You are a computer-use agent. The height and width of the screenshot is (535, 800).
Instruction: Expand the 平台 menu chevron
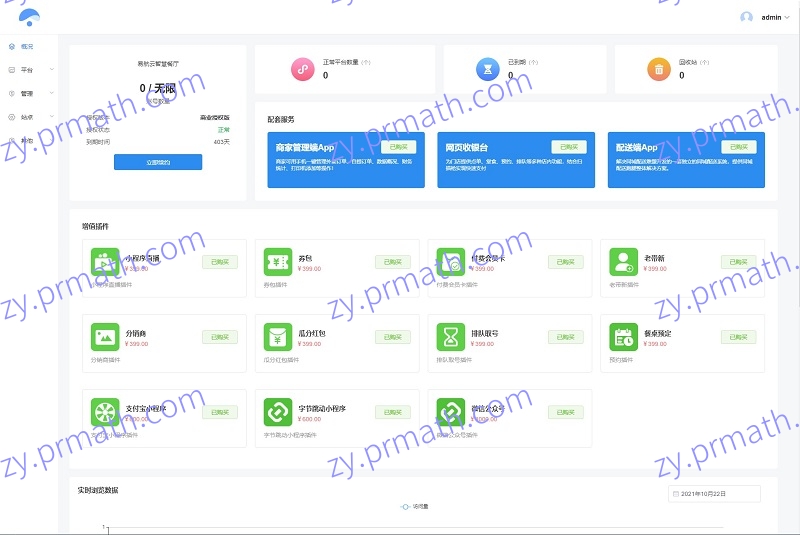click(x=52, y=69)
